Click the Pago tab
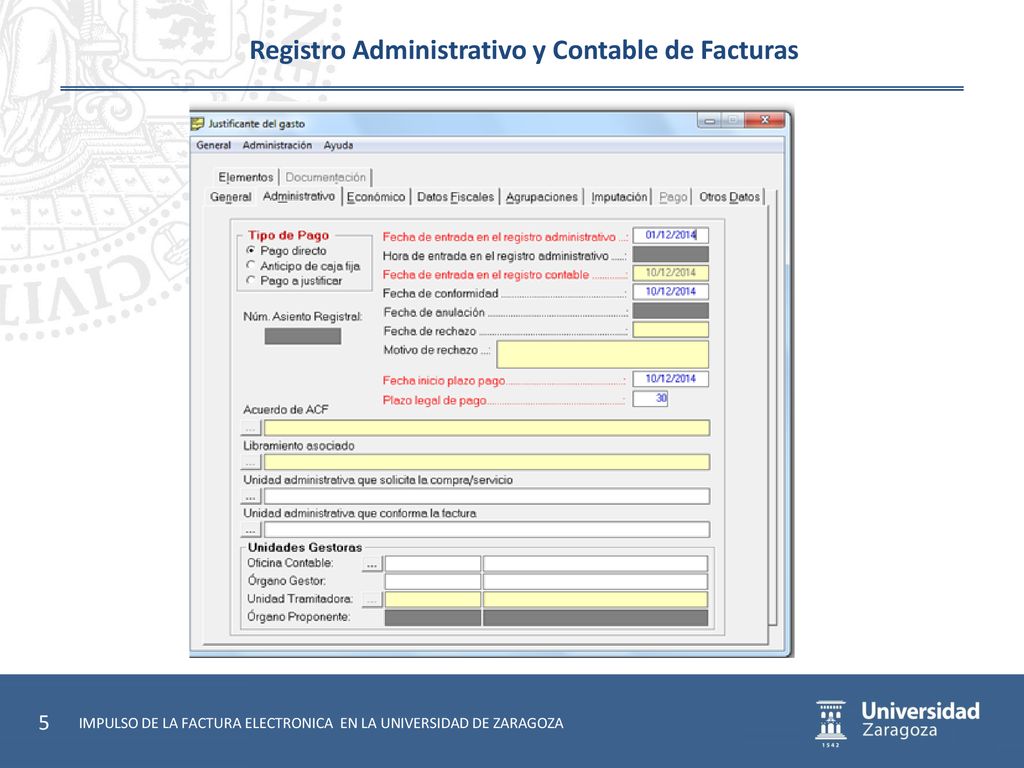 click(673, 197)
